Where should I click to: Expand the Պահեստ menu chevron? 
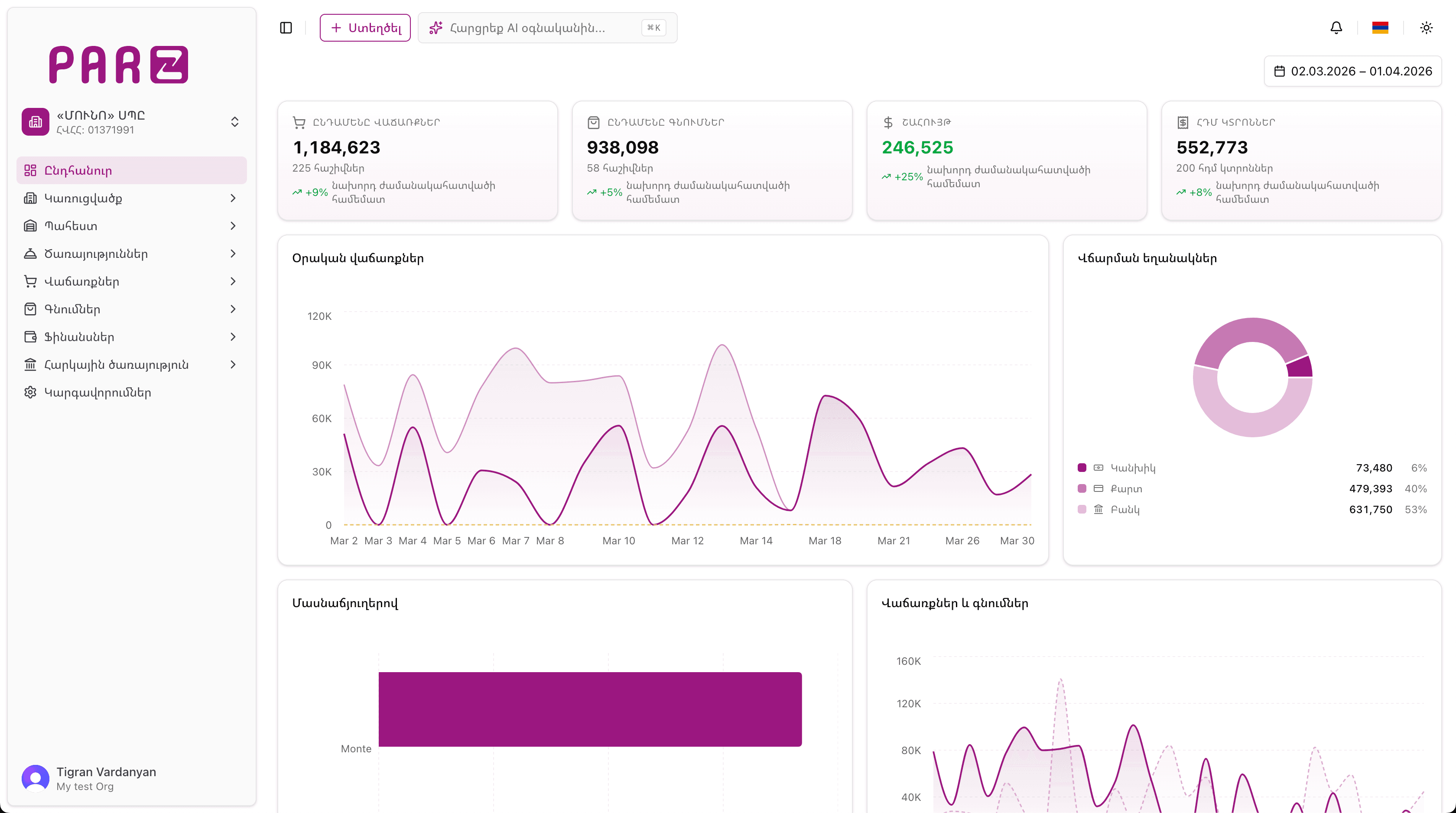coord(233,226)
